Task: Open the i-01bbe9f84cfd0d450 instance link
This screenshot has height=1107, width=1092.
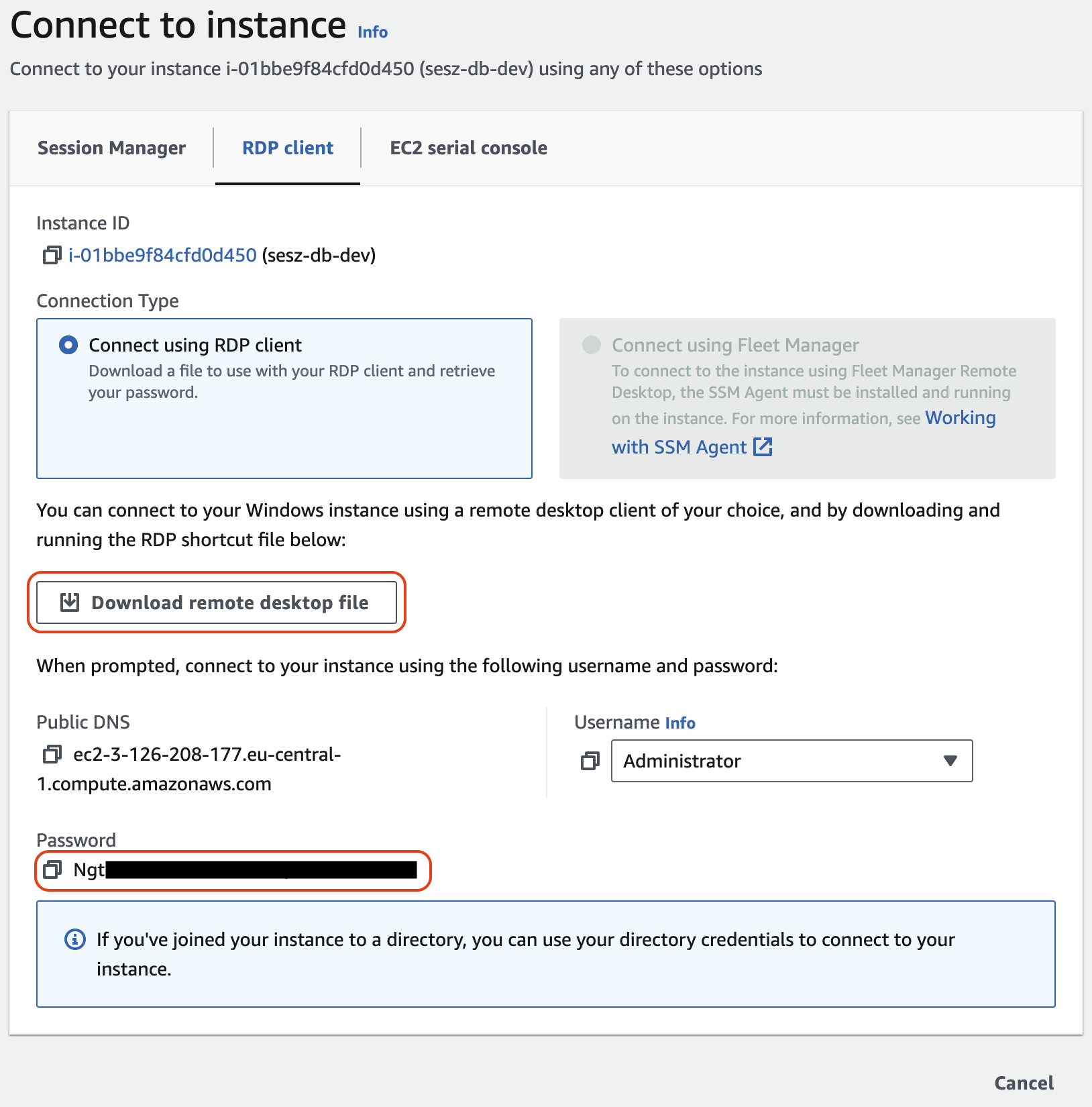Action: pos(162,255)
